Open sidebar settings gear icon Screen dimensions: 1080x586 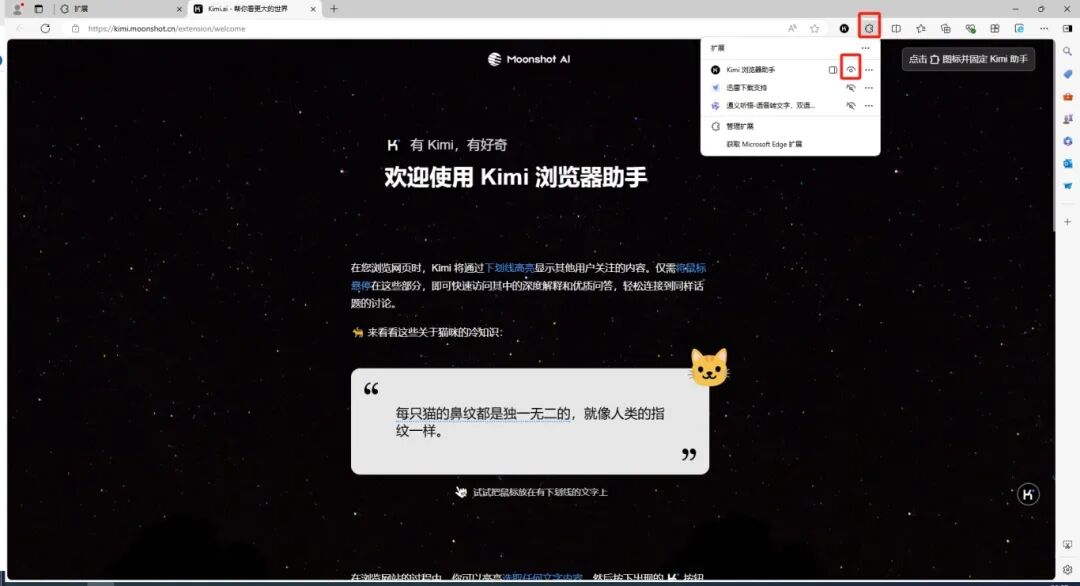click(1068, 569)
